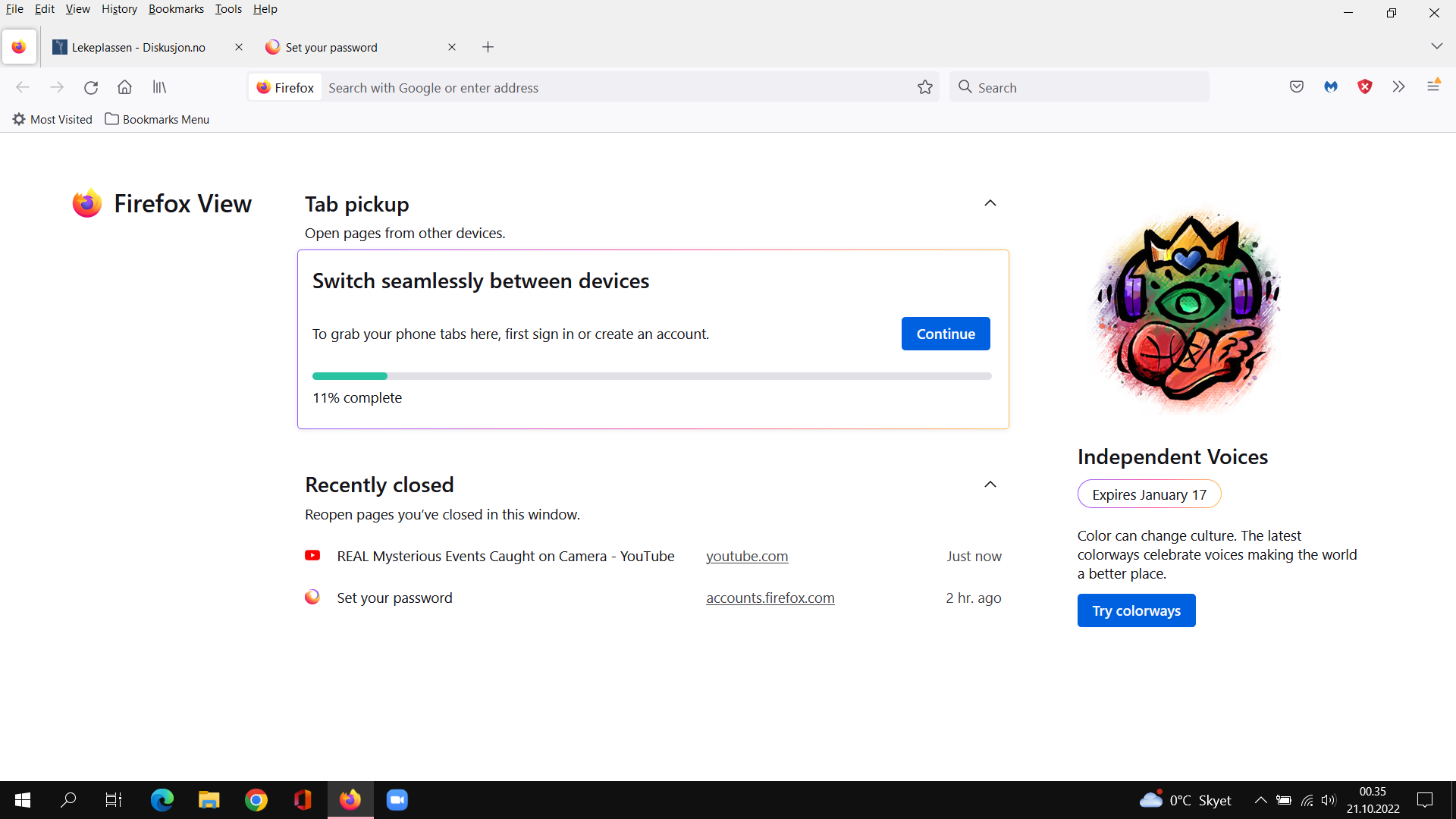Click the Firefox taskbar icon

click(x=350, y=800)
